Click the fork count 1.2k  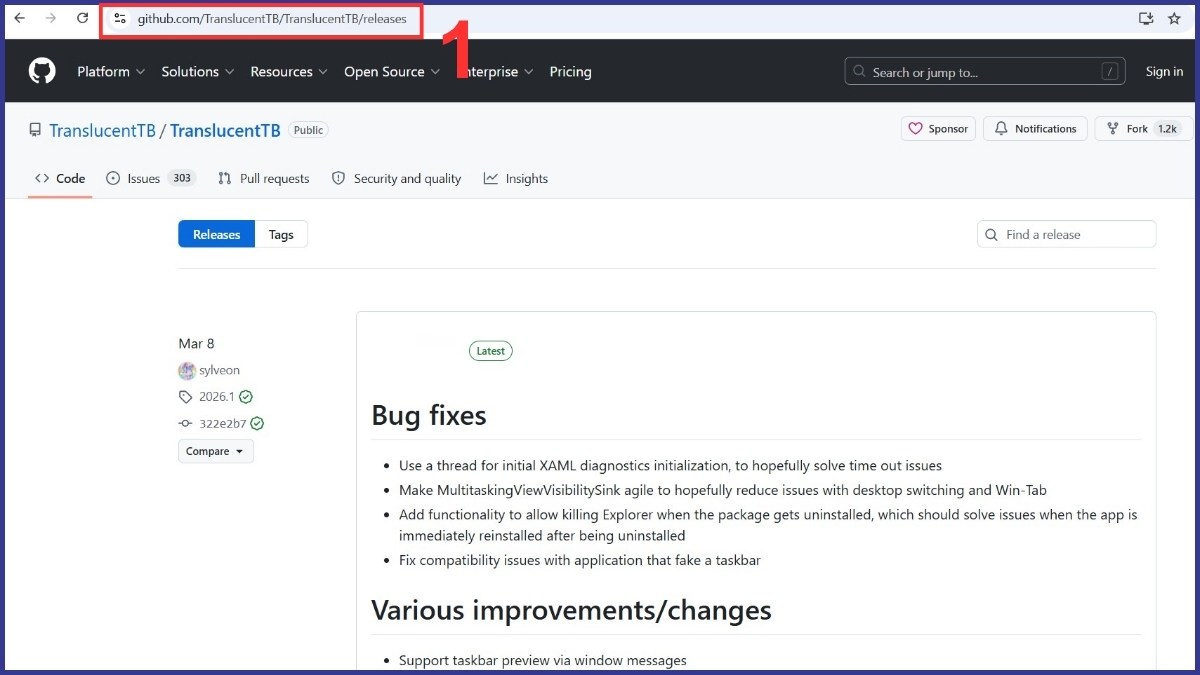pyautogui.click(x=1167, y=129)
